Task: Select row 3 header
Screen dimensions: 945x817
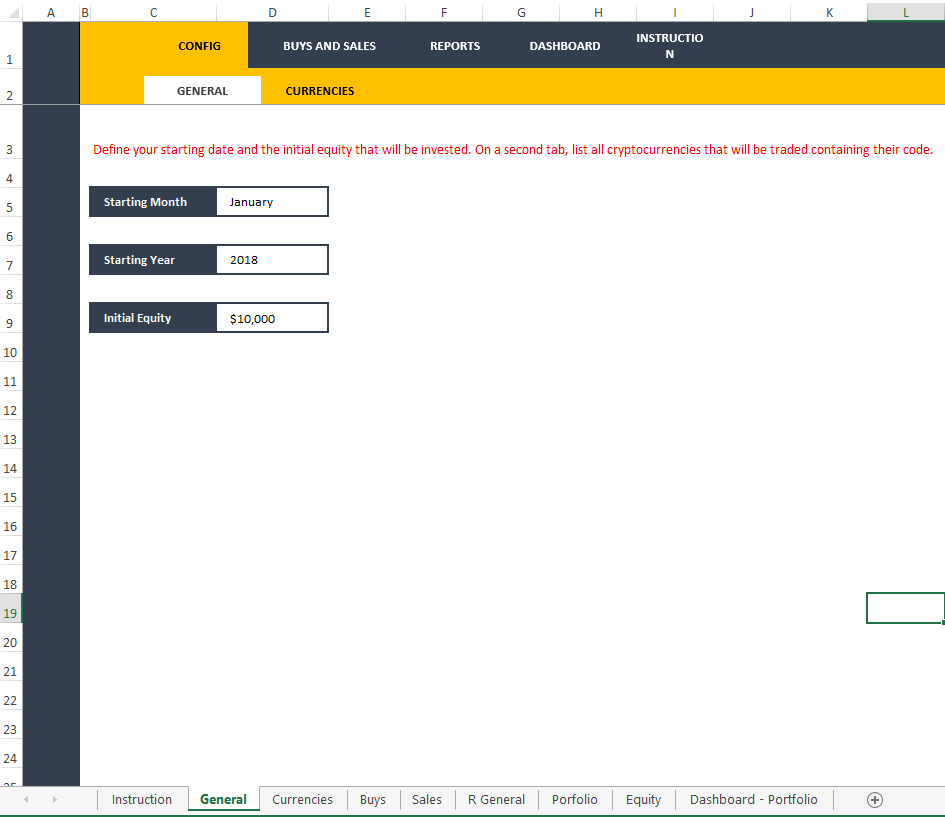Action: 11,132
